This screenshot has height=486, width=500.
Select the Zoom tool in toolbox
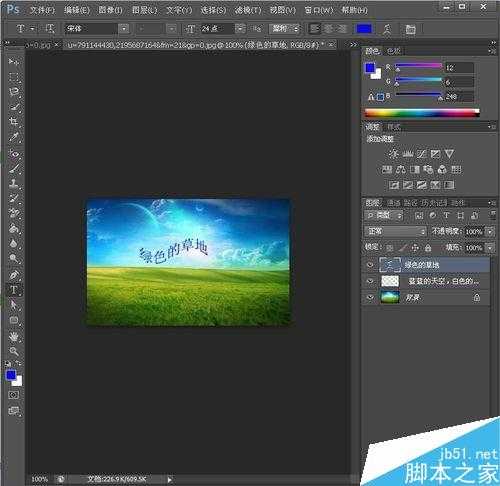[x=14, y=351]
